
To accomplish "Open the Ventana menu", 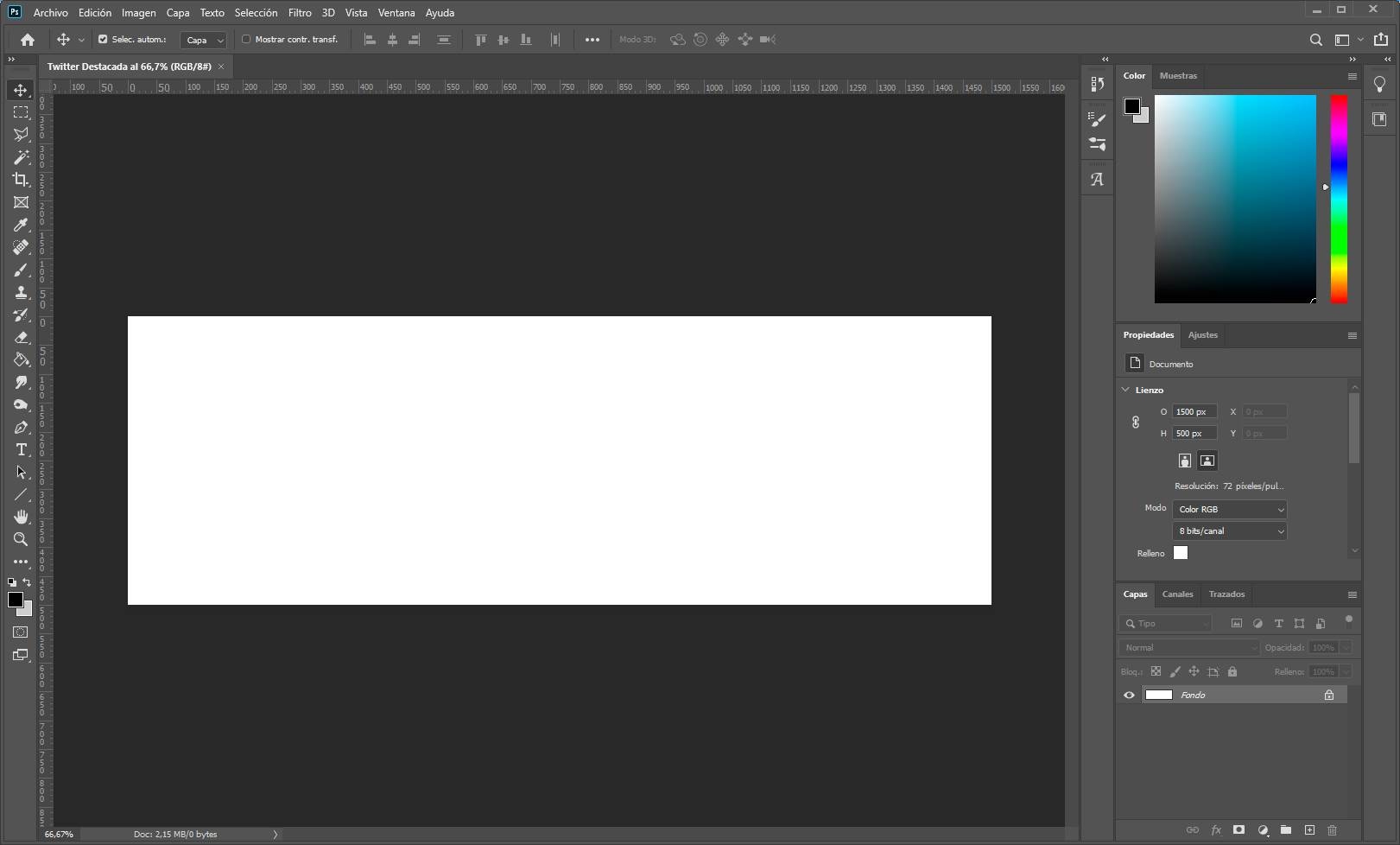I will (396, 13).
